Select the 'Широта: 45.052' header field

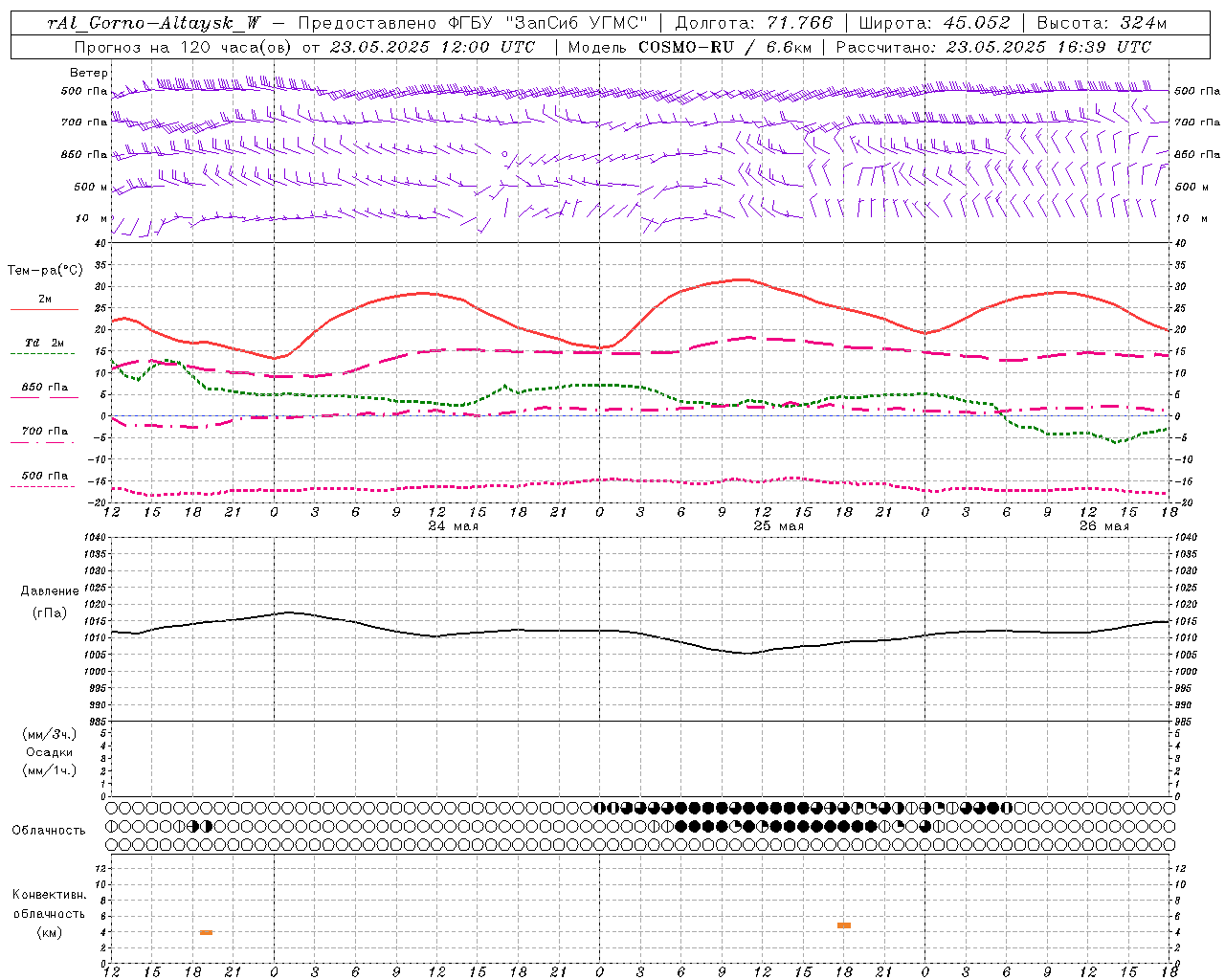point(934,23)
